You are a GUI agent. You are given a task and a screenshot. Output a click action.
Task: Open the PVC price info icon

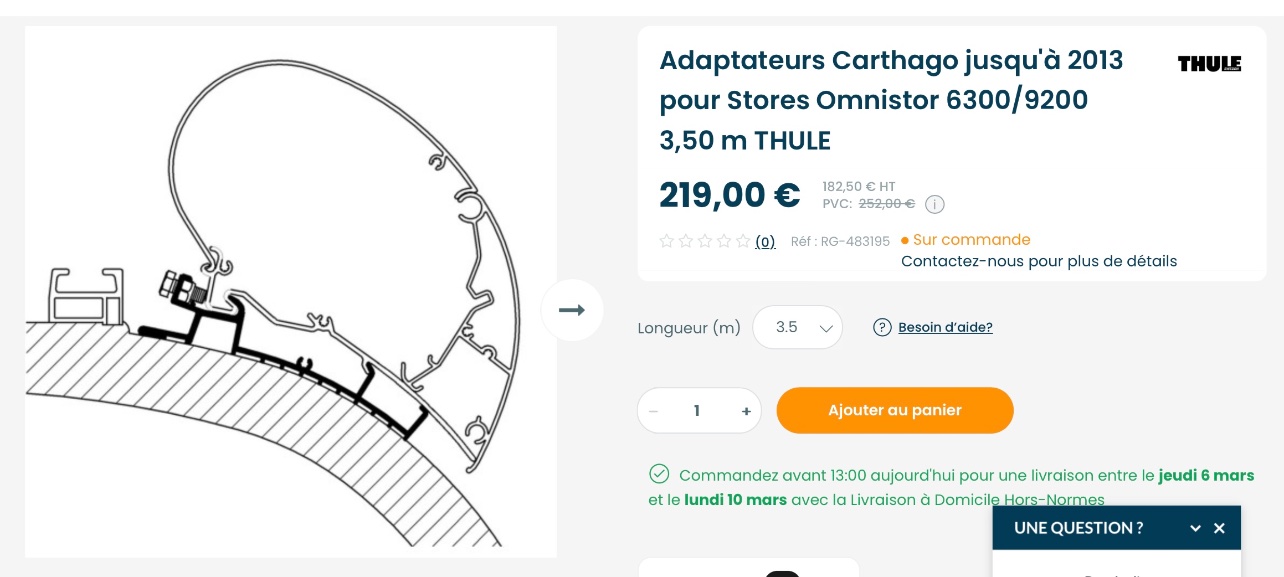tap(934, 204)
